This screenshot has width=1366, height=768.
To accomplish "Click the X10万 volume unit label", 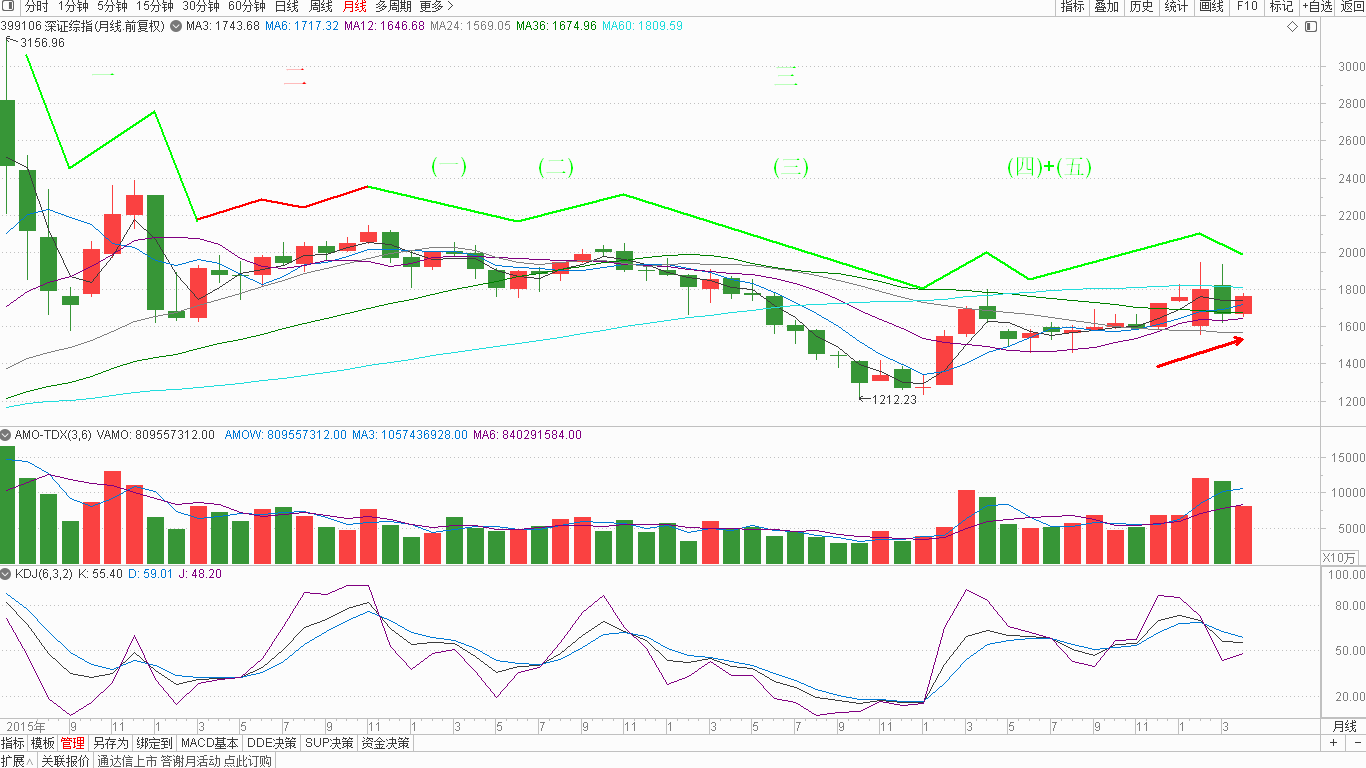I will pos(1339,557).
